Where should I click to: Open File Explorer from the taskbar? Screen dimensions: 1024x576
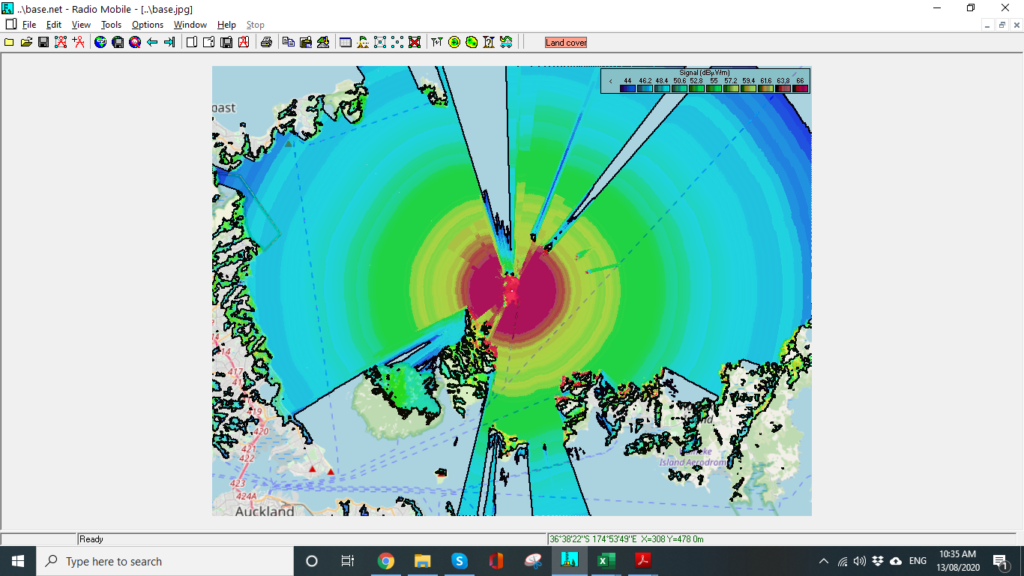point(423,561)
